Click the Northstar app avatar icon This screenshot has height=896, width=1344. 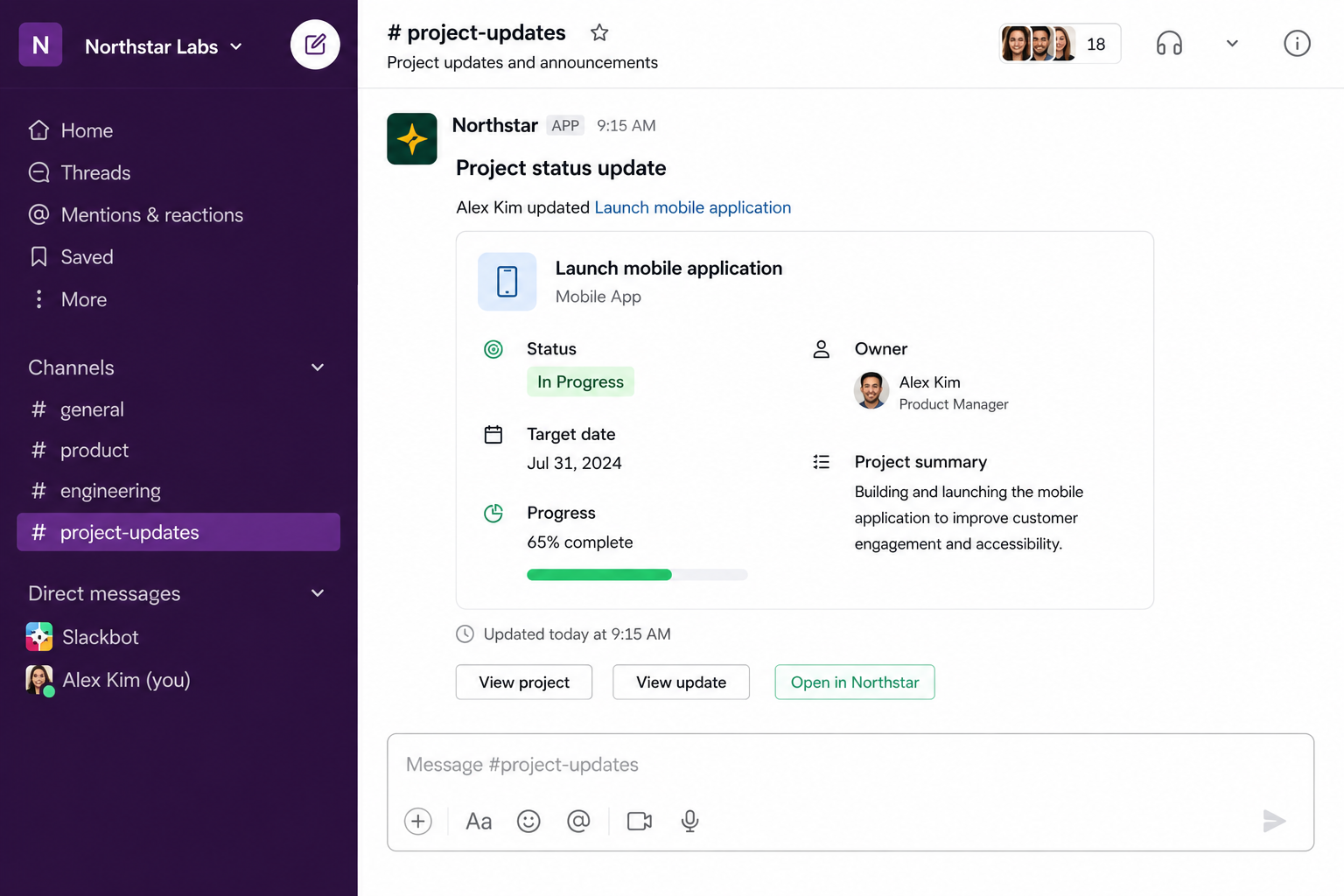click(x=412, y=138)
